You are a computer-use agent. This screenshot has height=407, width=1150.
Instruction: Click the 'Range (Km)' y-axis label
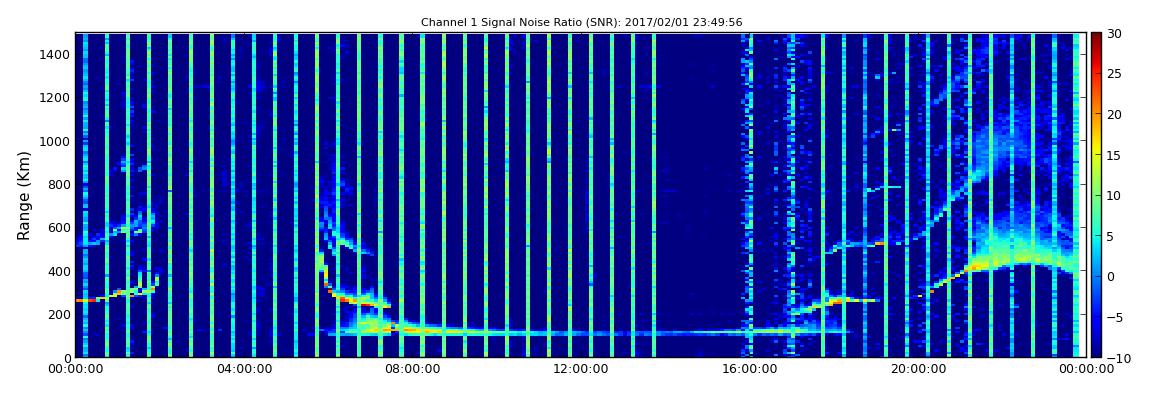tap(23, 195)
